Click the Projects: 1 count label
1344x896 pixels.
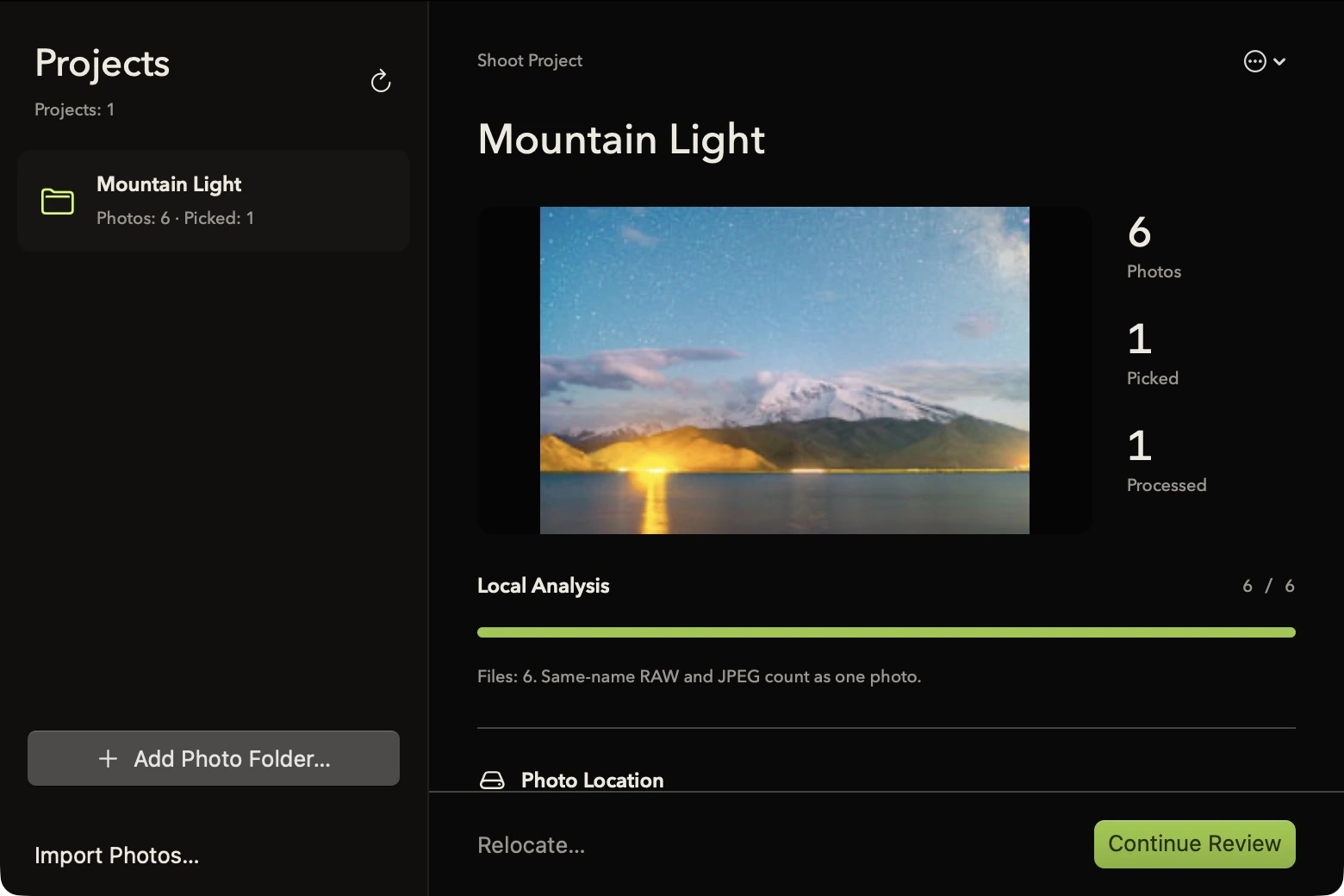tap(74, 109)
